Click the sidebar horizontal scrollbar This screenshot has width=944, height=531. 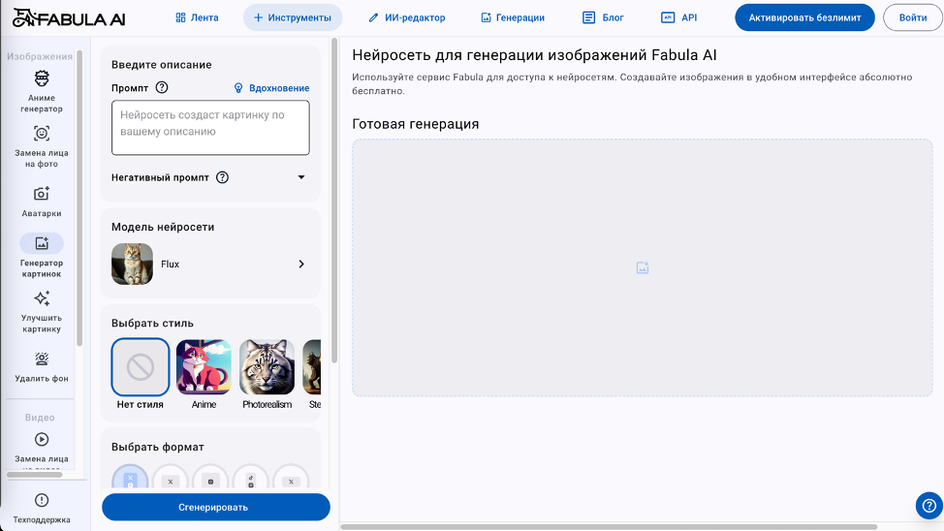(x=34, y=474)
